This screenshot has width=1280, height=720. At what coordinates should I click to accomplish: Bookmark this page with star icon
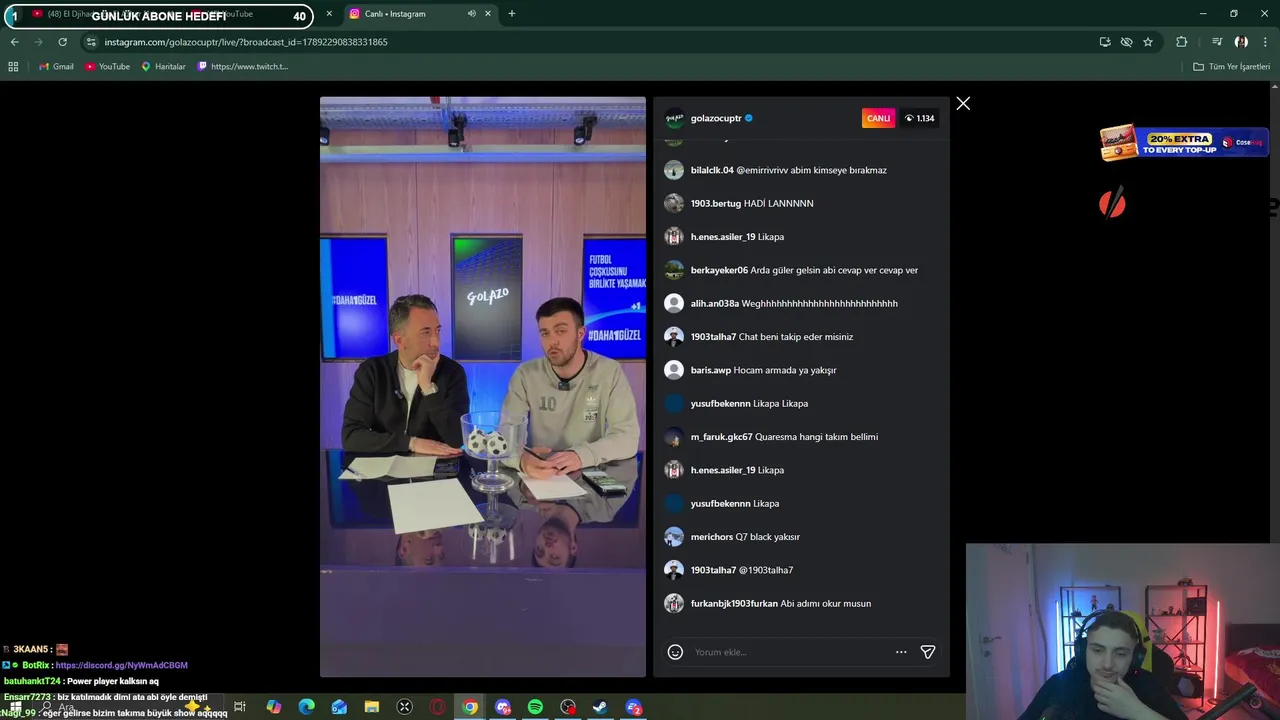(x=1148, y=42)
